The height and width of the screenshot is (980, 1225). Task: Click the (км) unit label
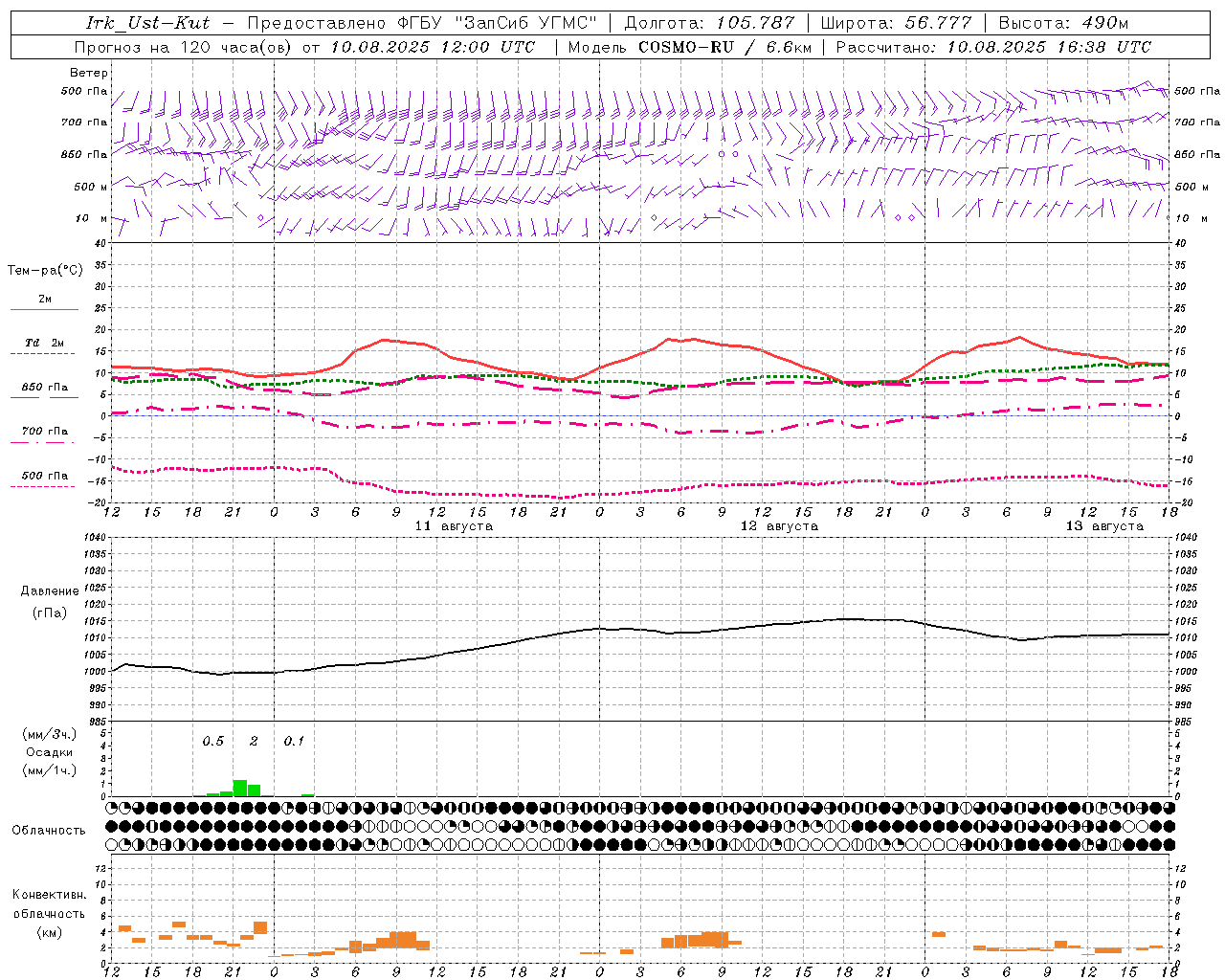49,932
